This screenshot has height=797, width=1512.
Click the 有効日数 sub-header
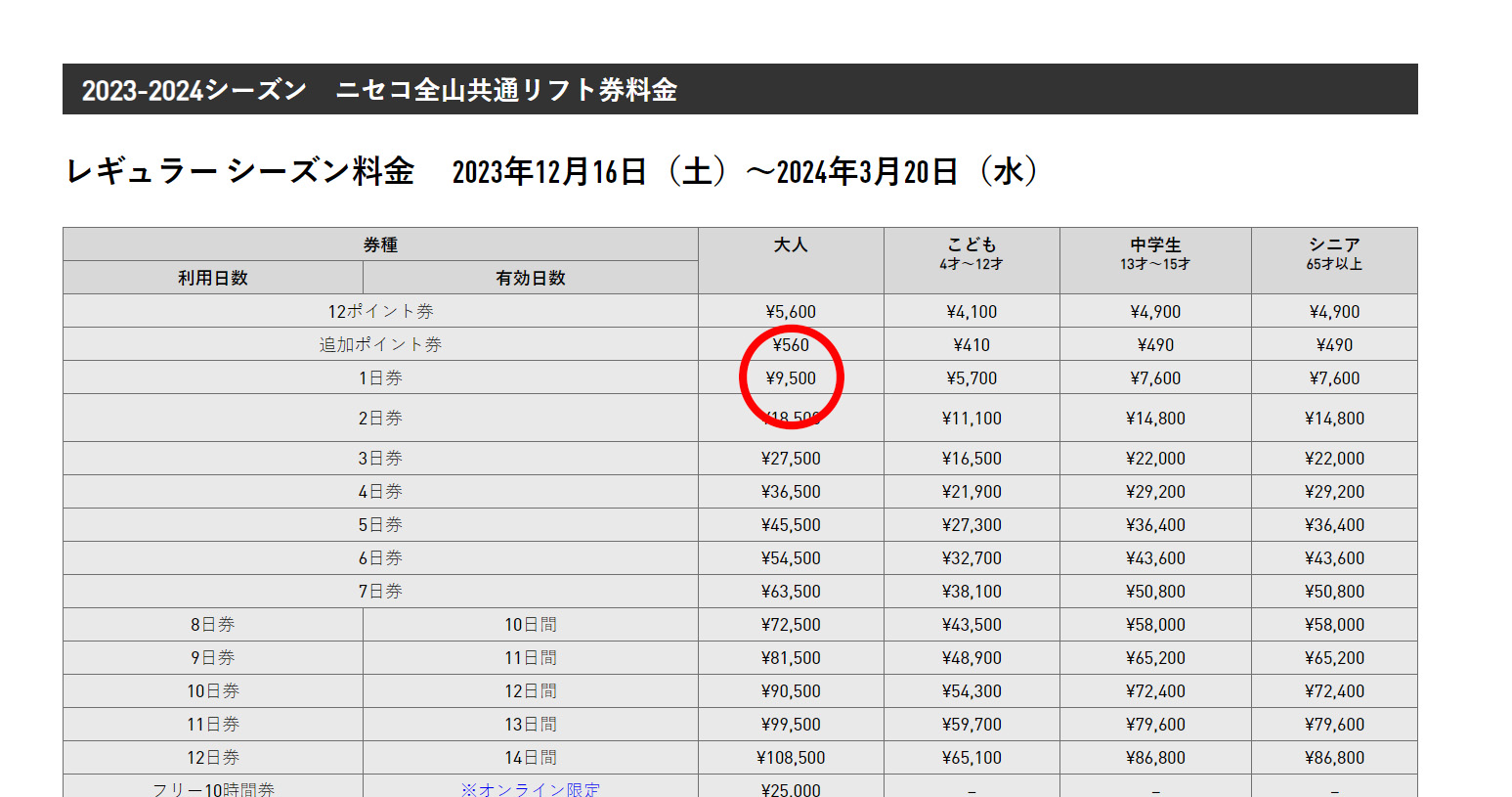click(531, 278)
